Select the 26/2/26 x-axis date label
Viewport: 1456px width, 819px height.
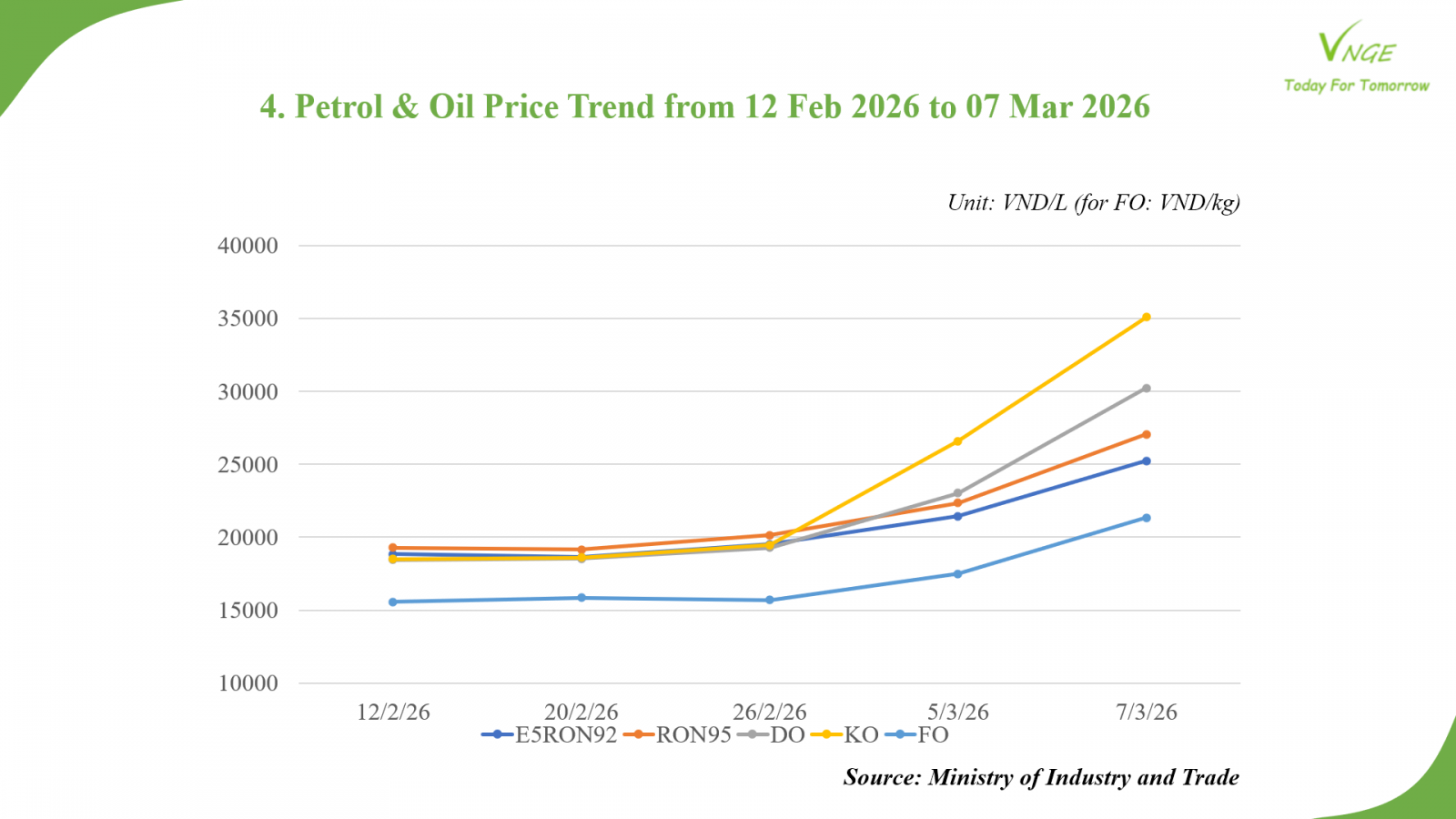769,712
